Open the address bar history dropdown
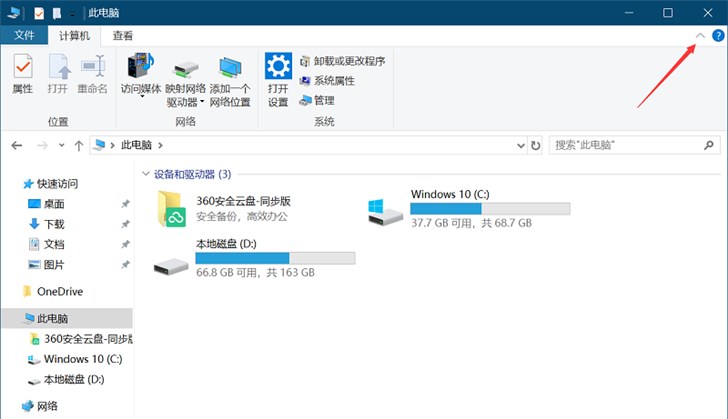 point(518,146)
